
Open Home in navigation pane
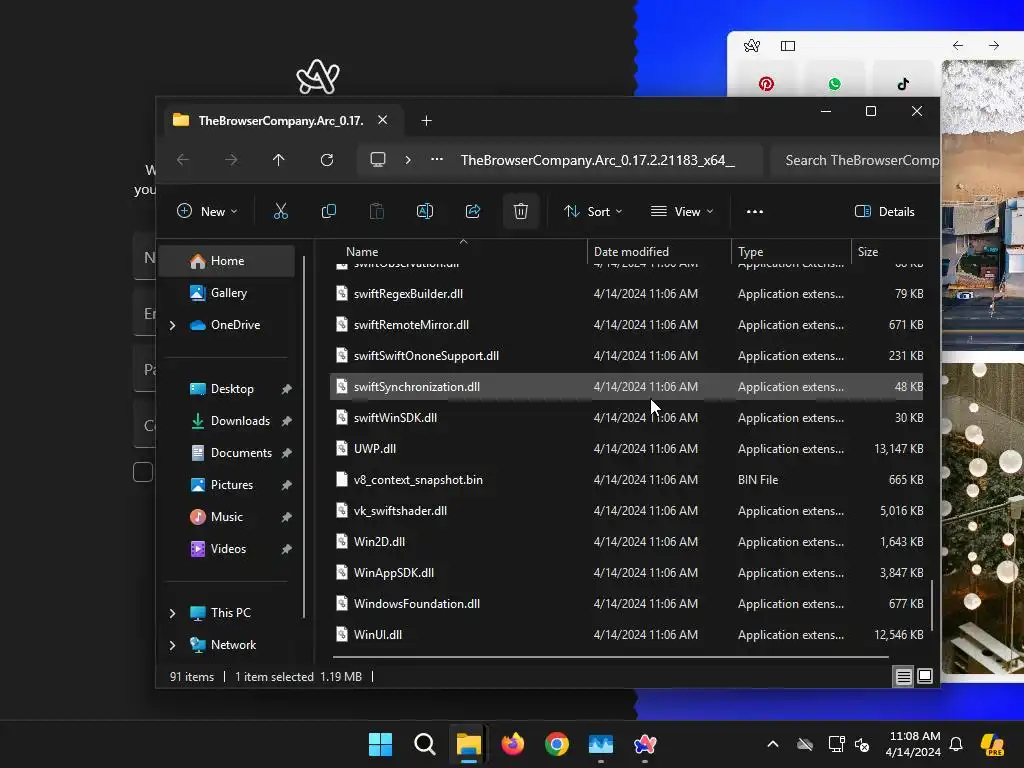click(227, 261)
